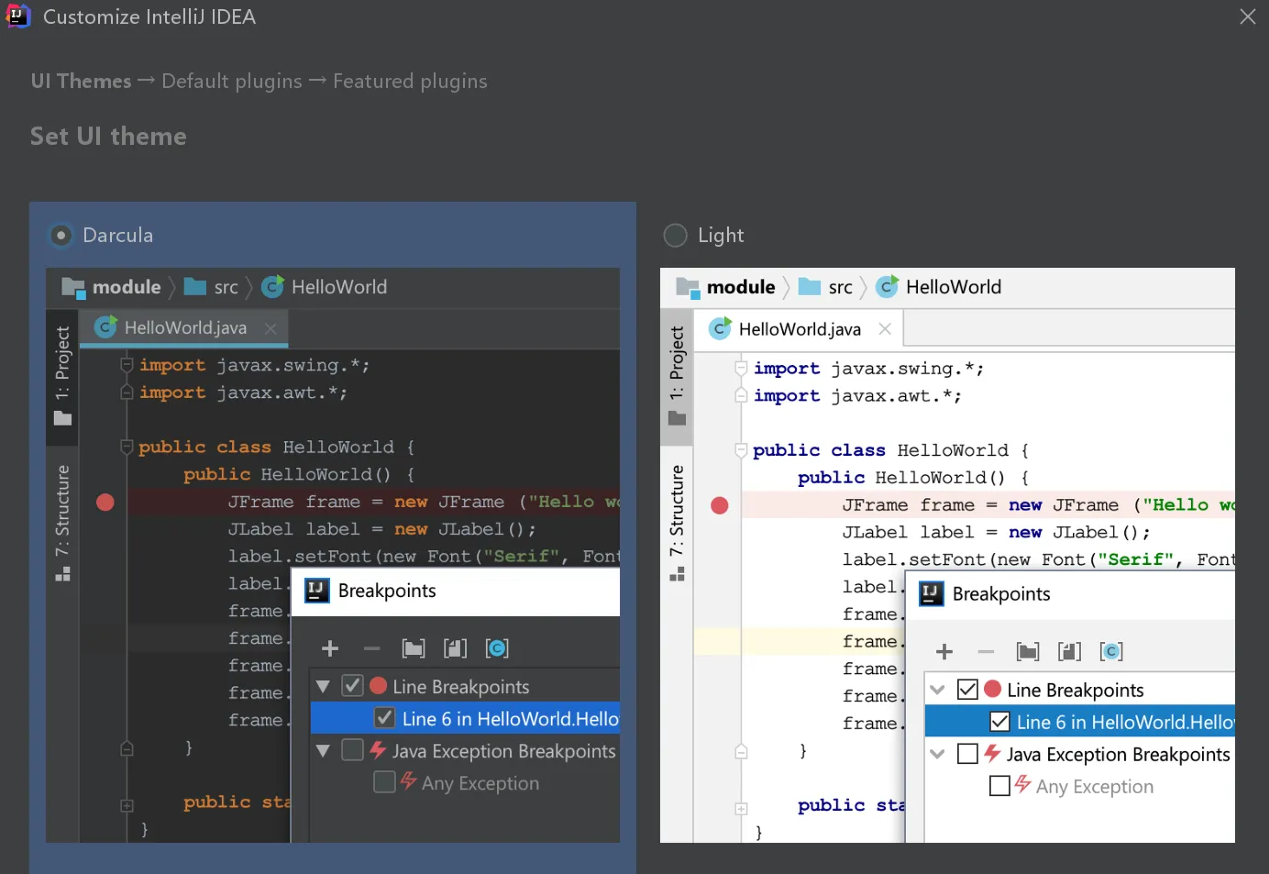Viewport: 1269px width, 874px height.
Task: Open 7: Structure tool window in Darcula preview
Action: [x=63, y=522]
